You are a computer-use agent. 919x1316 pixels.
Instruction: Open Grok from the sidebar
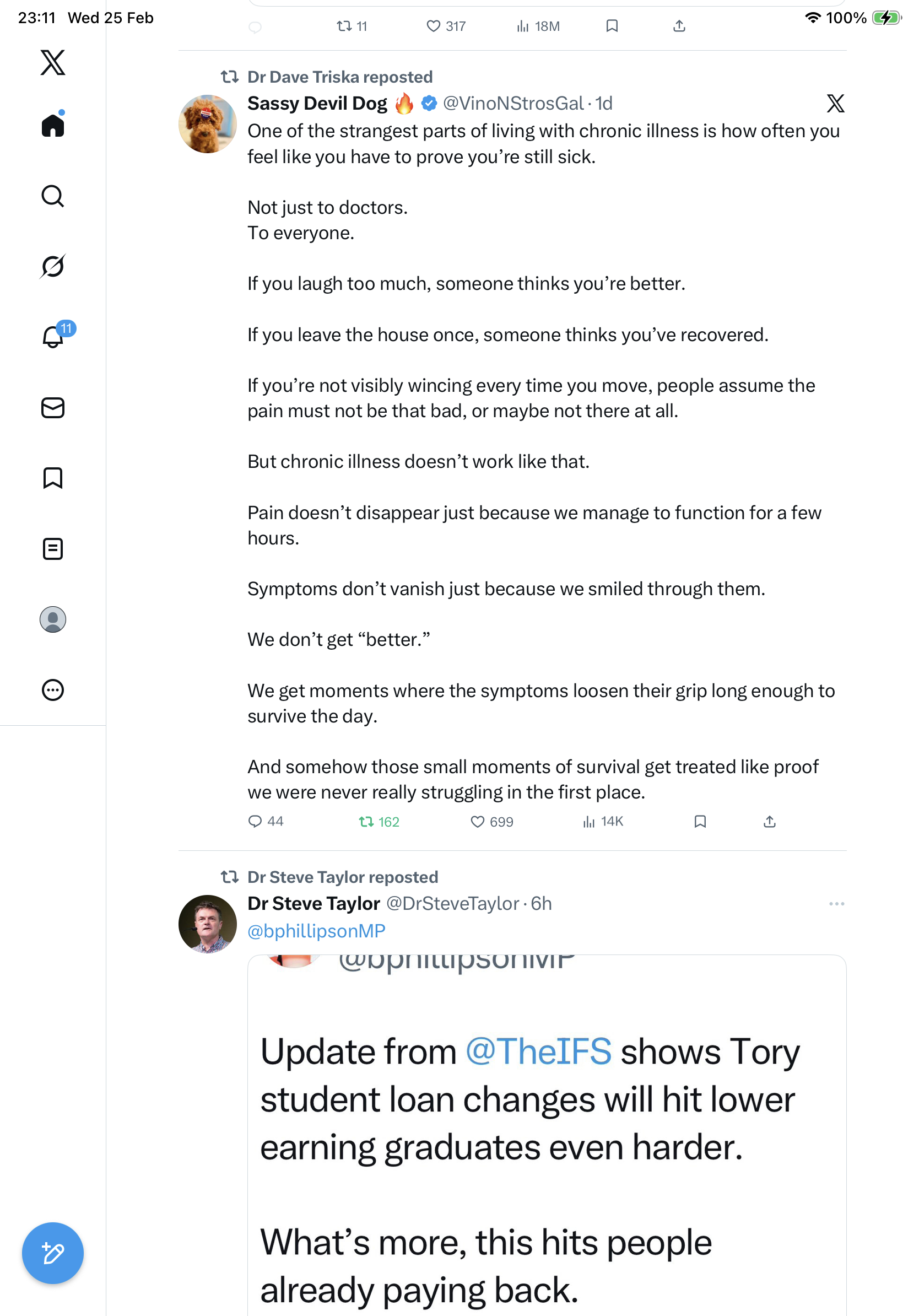53,266
